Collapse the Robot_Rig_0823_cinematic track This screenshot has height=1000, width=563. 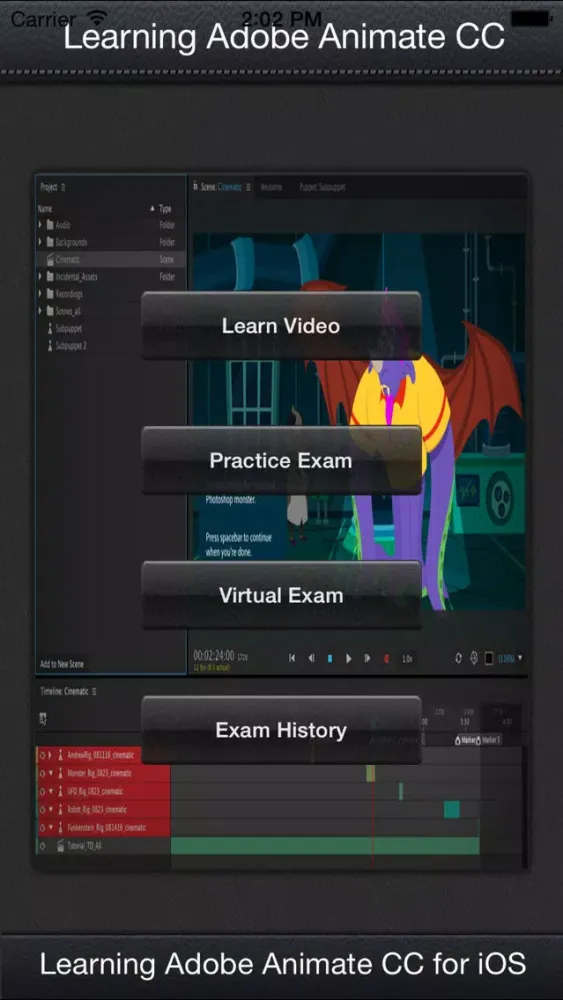[50, 809]
